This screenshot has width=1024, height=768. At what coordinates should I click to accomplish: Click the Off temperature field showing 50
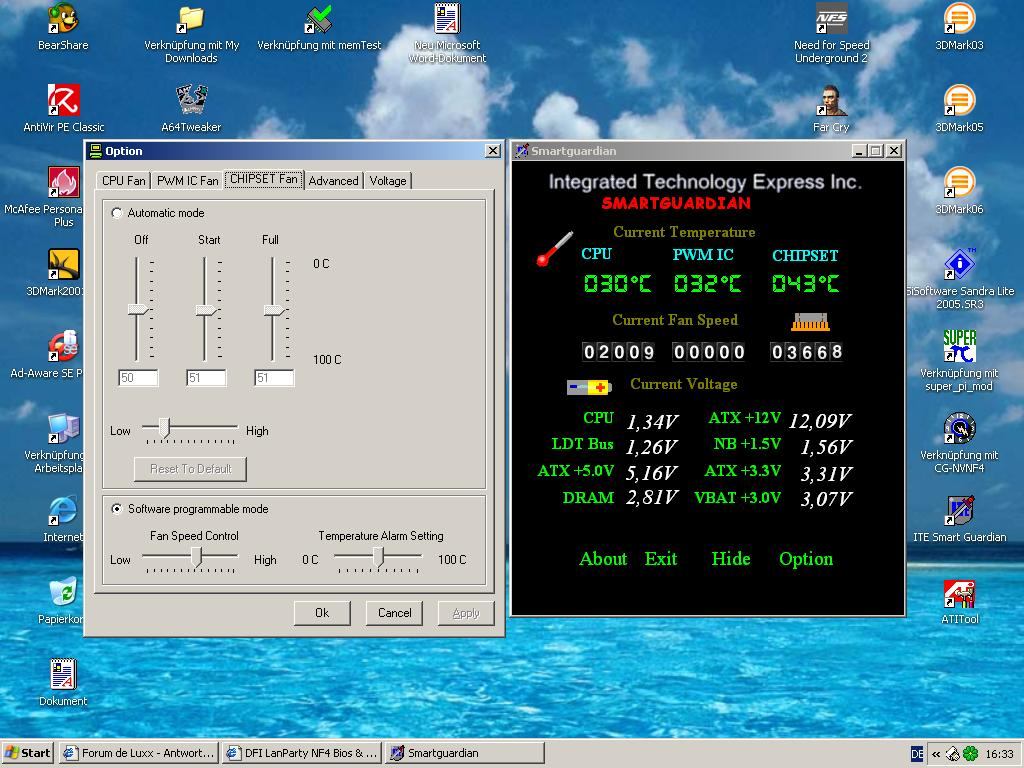pos(138,377)
